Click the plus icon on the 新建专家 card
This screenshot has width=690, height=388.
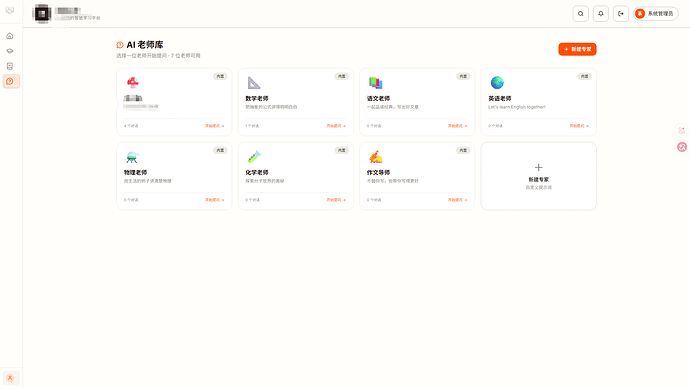tap(539, 167)
